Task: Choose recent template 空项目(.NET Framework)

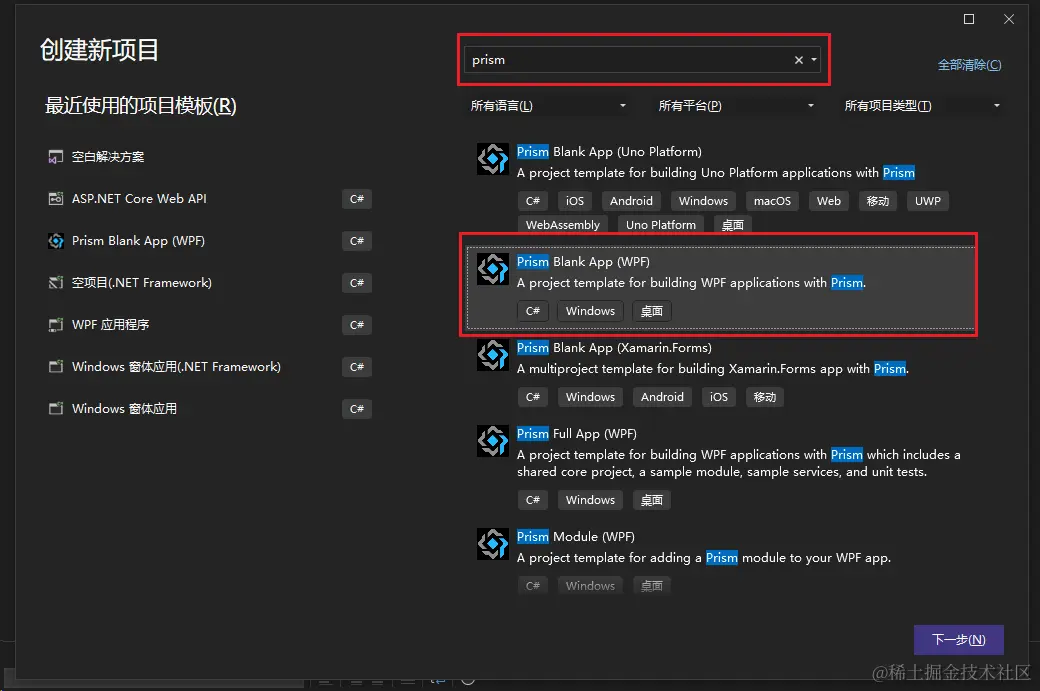Action: (x=210, y=283)
